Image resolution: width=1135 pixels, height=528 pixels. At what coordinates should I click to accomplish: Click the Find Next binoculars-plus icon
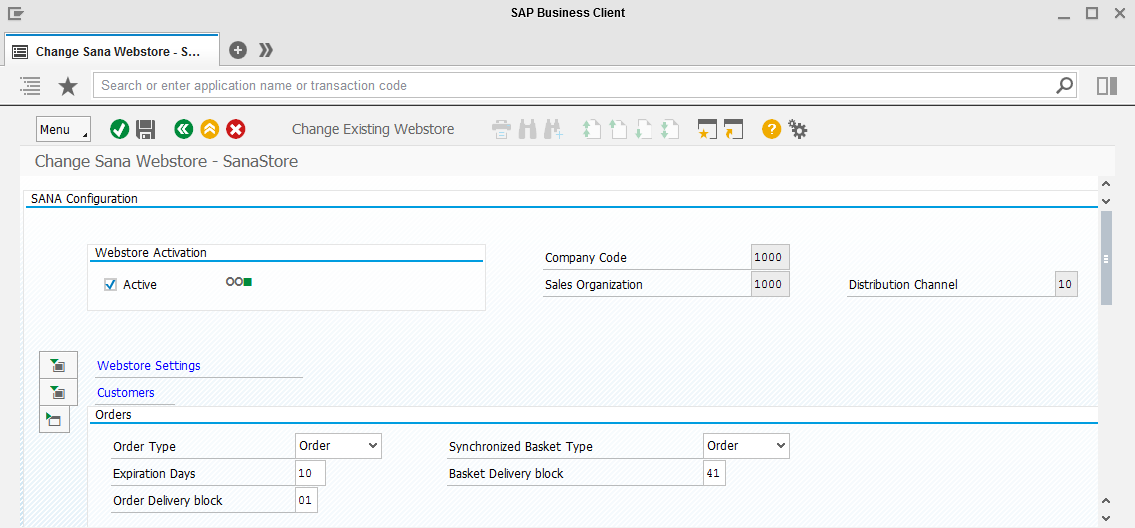pos(554,130)
